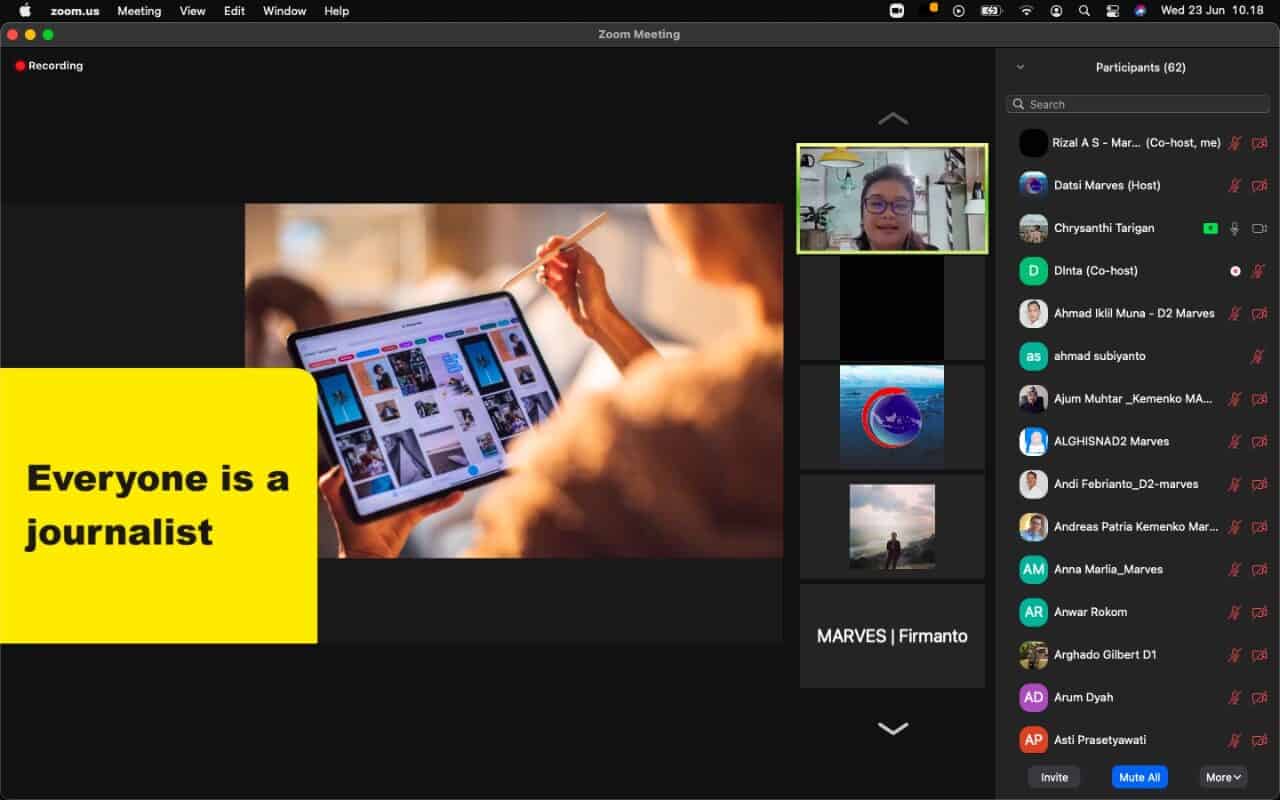
Task: Click the Zoom camera icon in the macOS menu bar
Action: pyautogui.click(x=897, y=11)
